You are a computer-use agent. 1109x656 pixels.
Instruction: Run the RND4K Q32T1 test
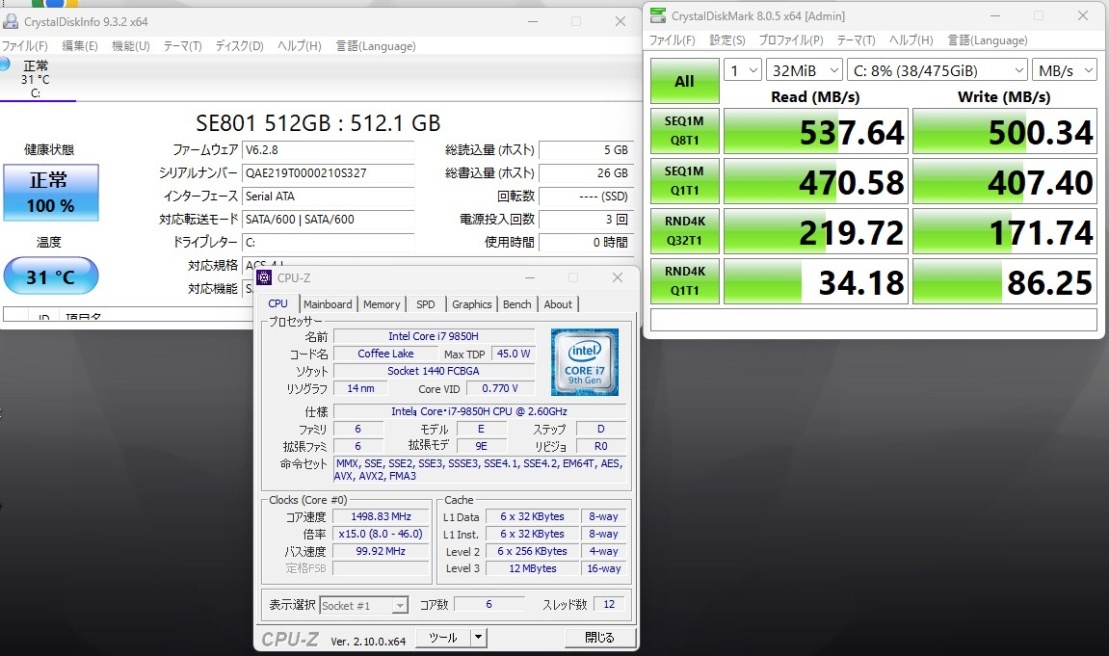685,231
